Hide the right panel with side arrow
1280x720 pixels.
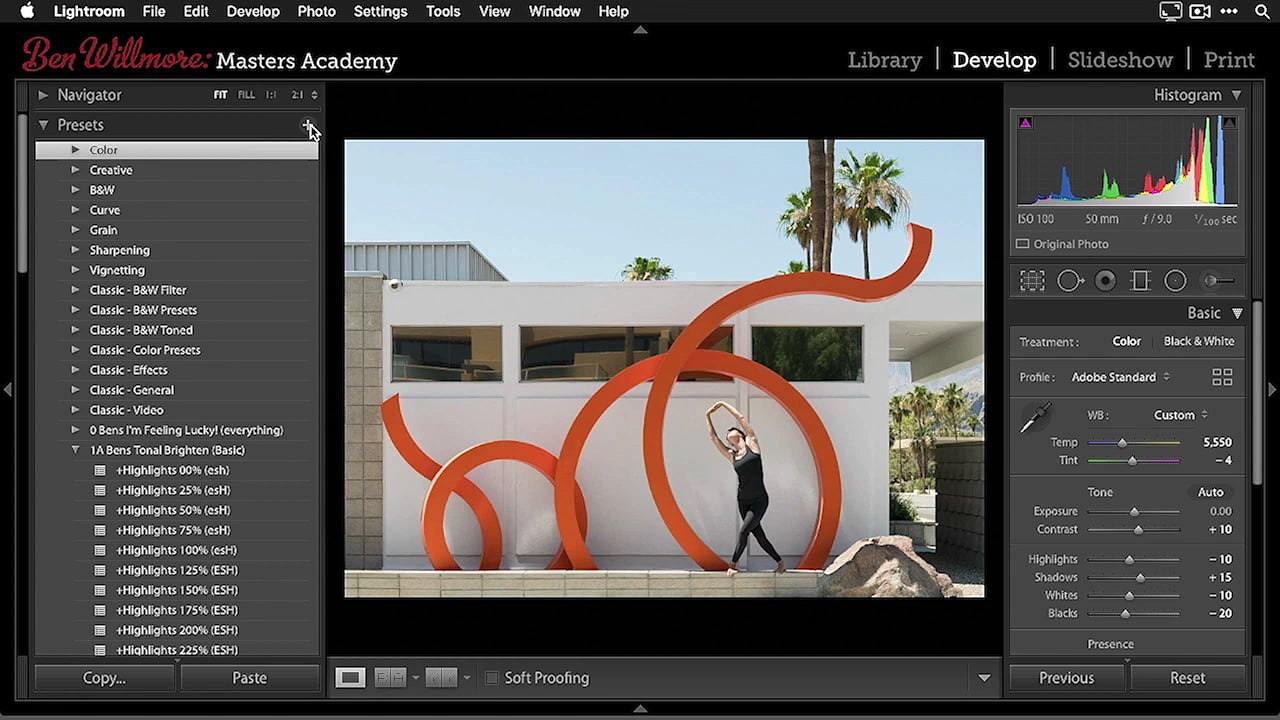[x=1272, y=389]
